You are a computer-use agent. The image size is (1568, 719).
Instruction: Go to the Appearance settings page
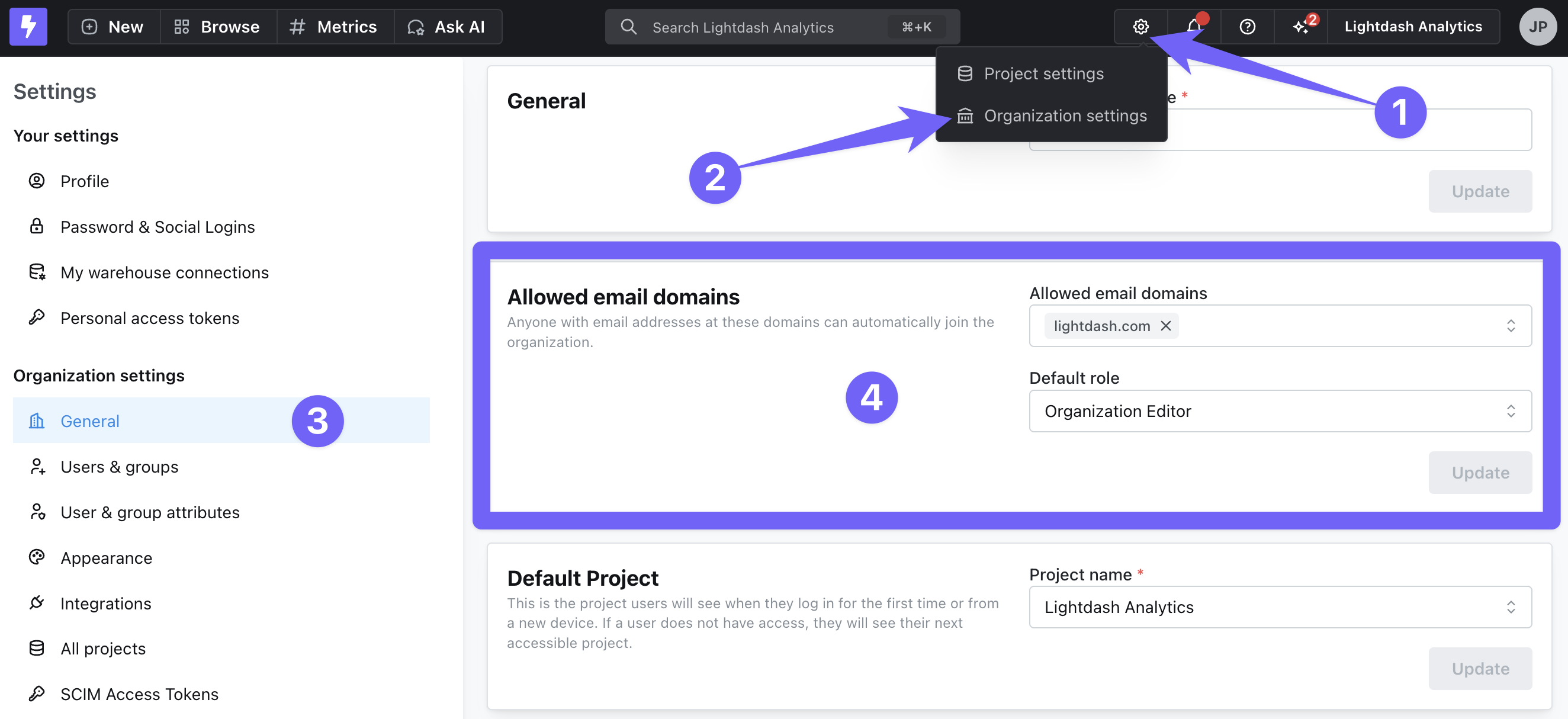pos(106,558)
